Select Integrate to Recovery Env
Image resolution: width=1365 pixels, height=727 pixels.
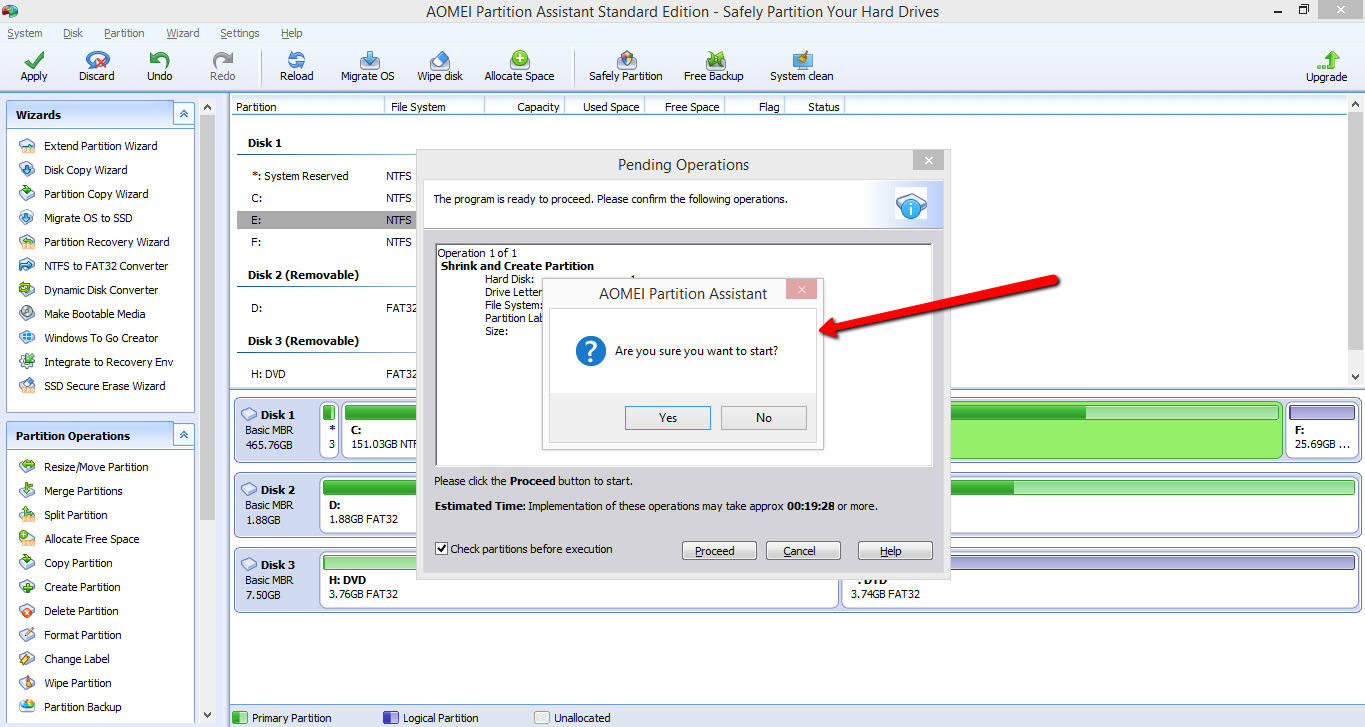(x=108, y=362)
